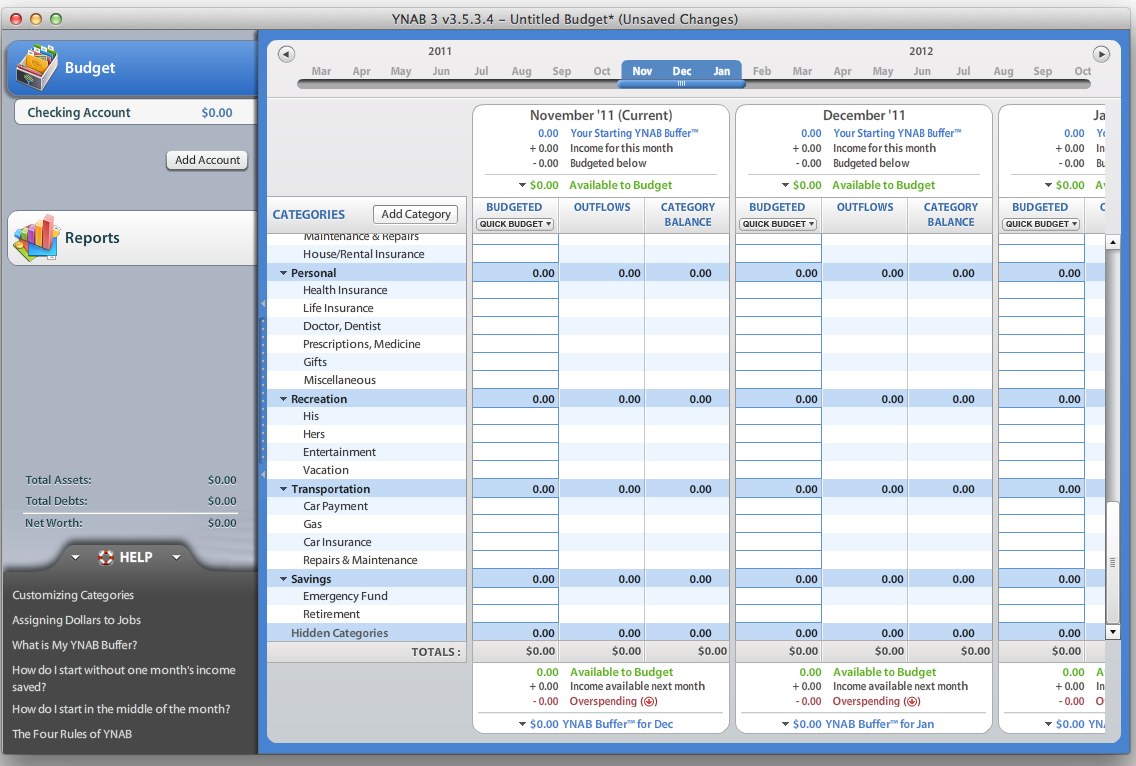This screenshot has height=766, width=1136.
Task: Jump to Oct 2011 in timeline
Action: pyautogui.click(x=602, y=71)
